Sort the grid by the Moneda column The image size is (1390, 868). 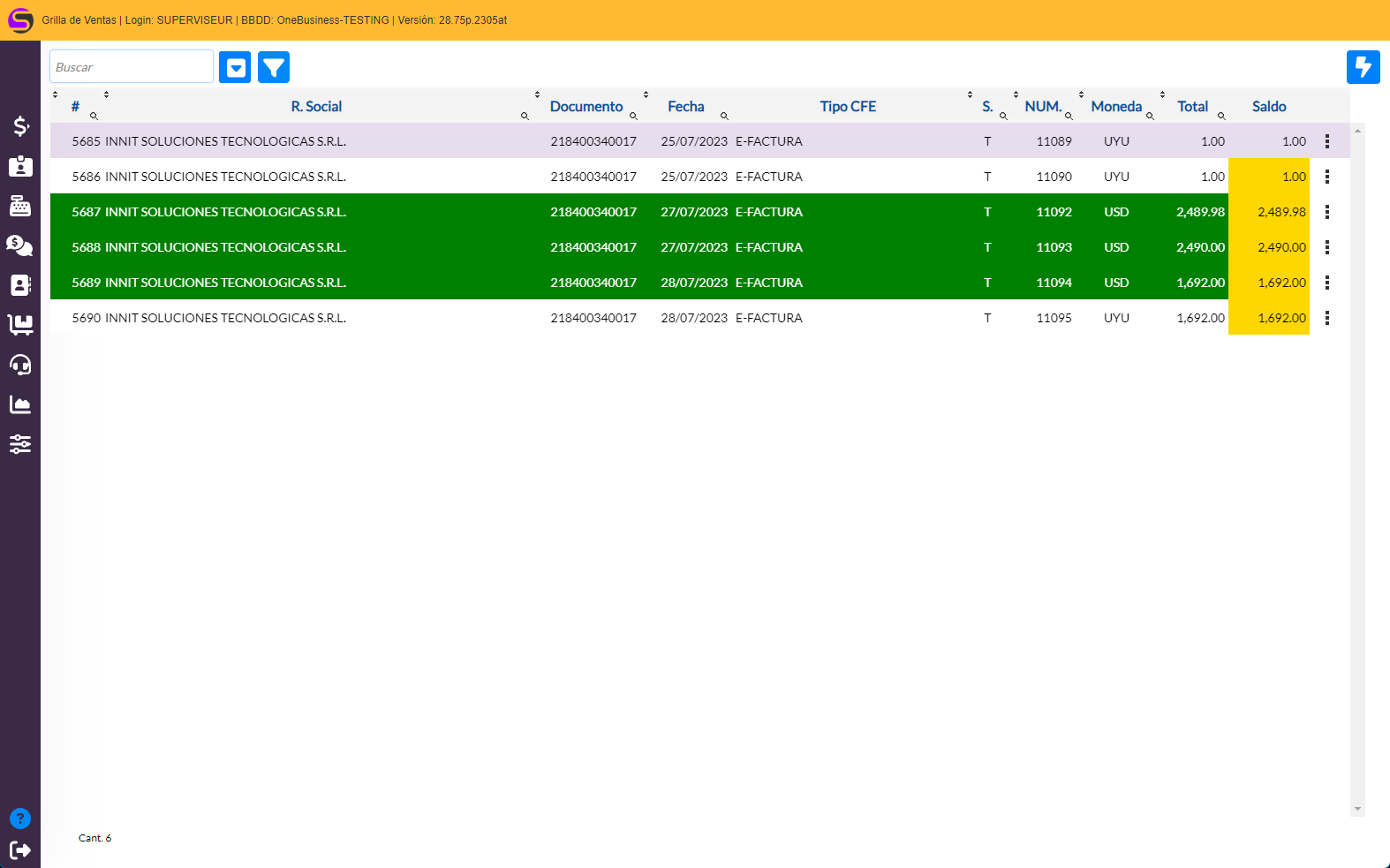coord(1115,106)
